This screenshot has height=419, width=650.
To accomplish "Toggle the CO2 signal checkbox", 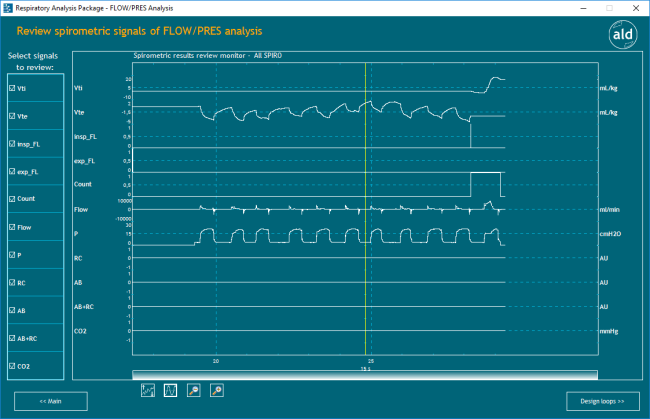I will [12, 367].
